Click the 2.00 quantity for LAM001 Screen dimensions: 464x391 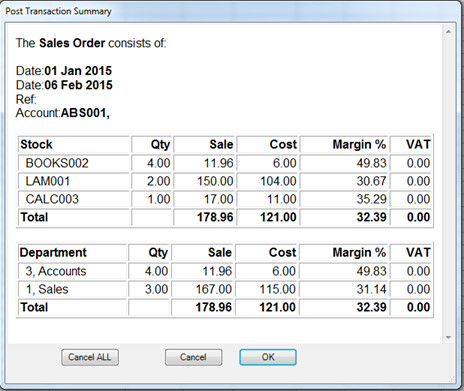(x=159, y=181)
